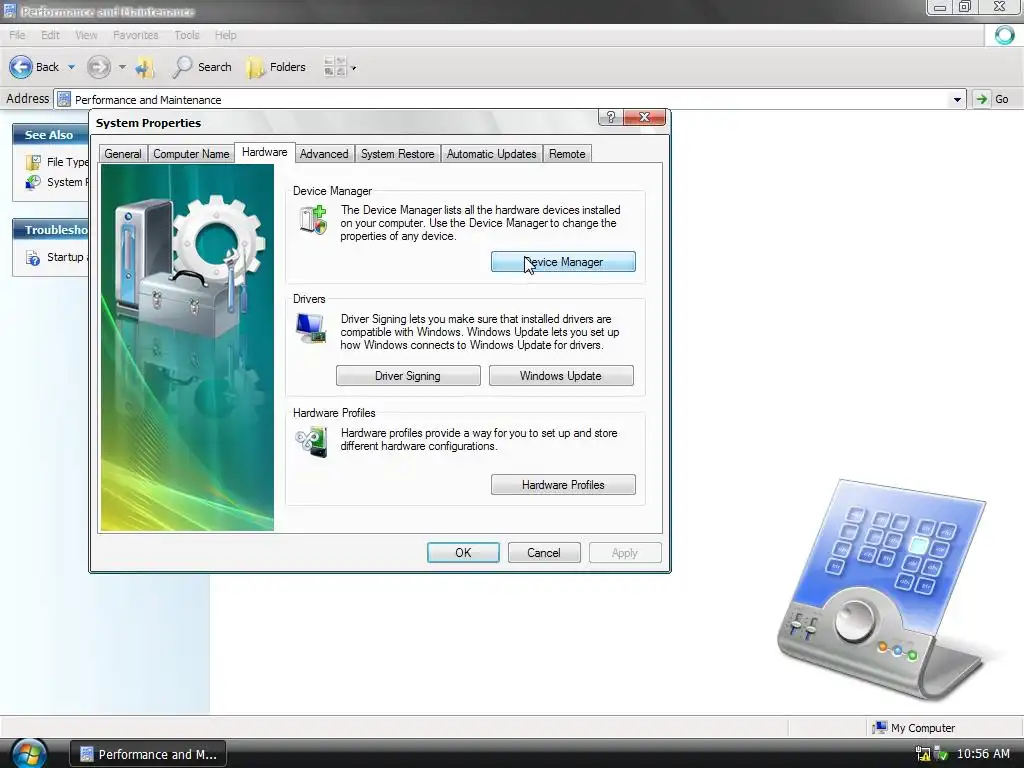Click in the Address bar field

point(509,99)
